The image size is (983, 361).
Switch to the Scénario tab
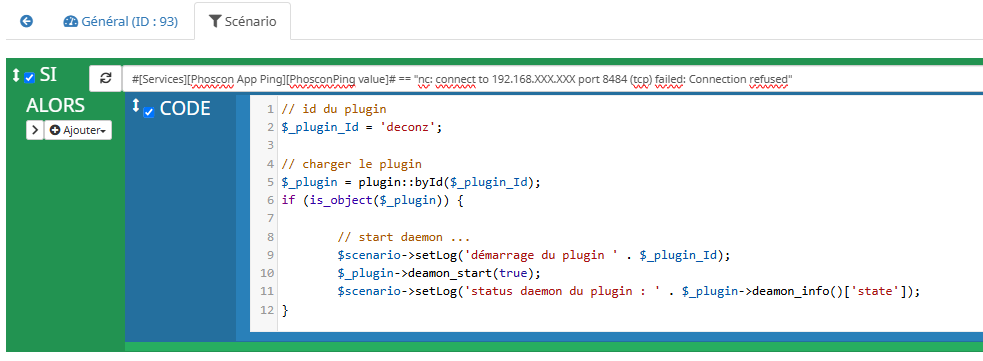pos(242,21)
